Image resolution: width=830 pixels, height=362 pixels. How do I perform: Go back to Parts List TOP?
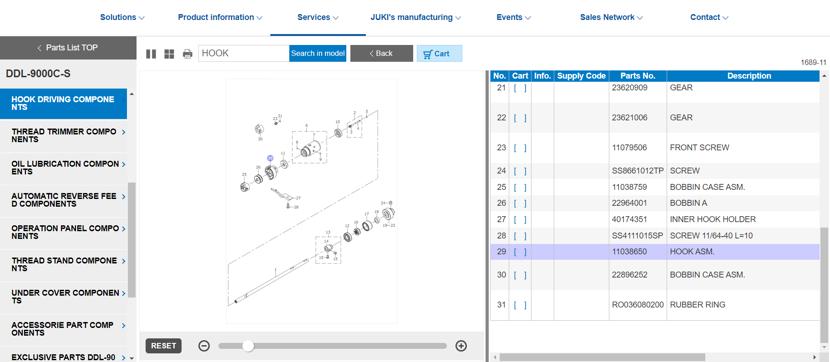(68, 48)
